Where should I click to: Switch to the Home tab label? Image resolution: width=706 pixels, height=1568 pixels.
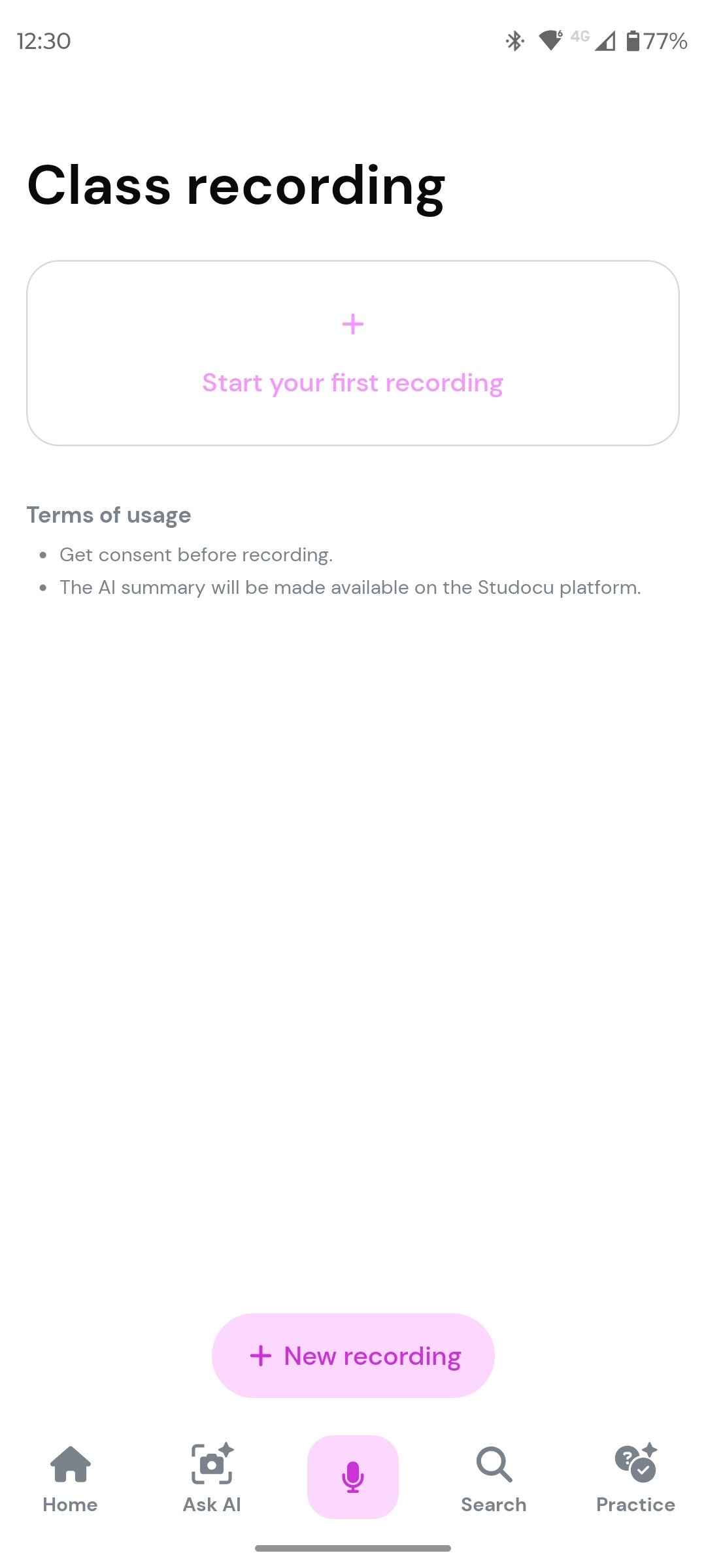[x=71, y=1505]
